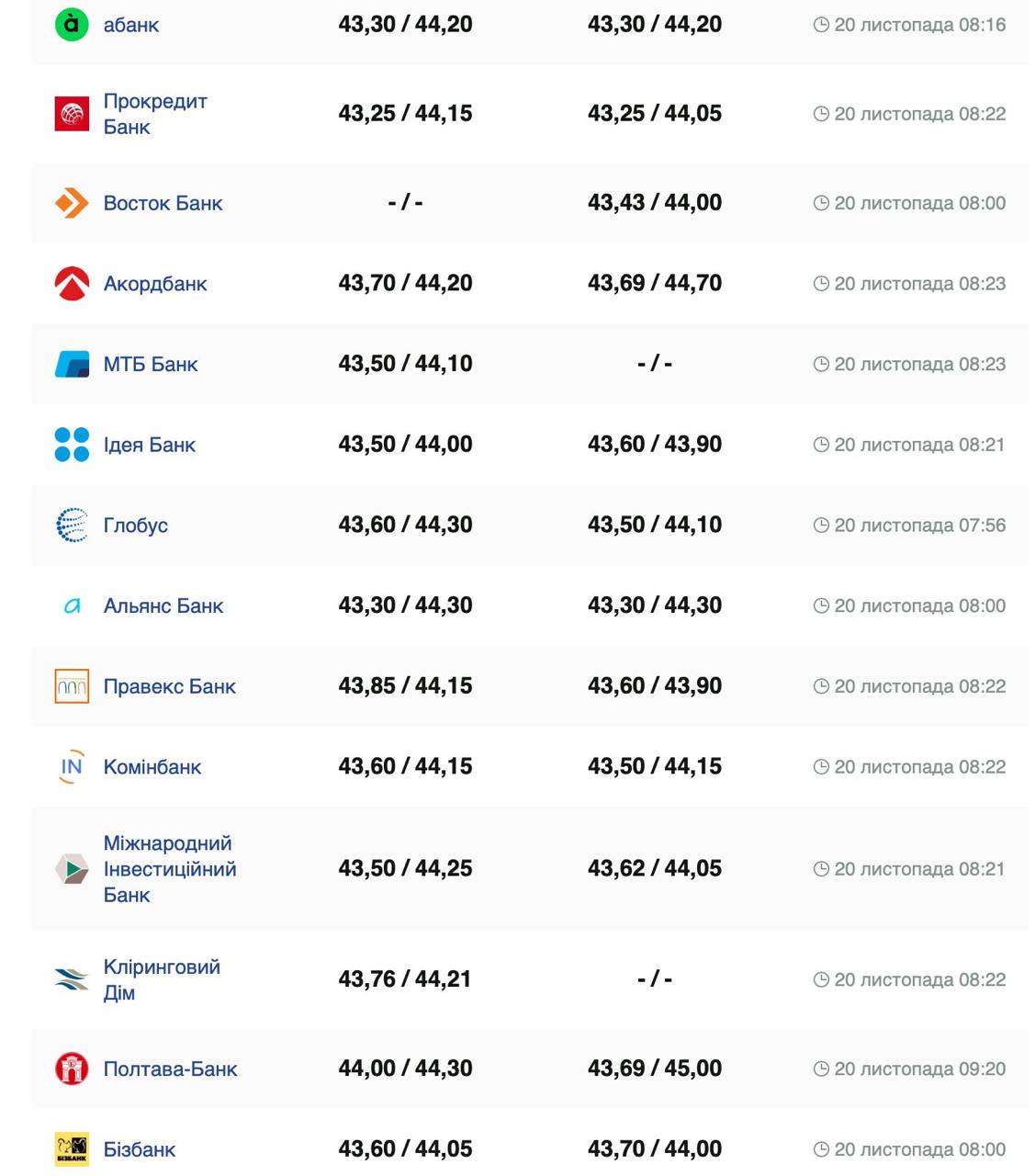This screenshot has height=1176, width=1035.
Task: Click the blue МТБ Банк logo
Action: 72,365
